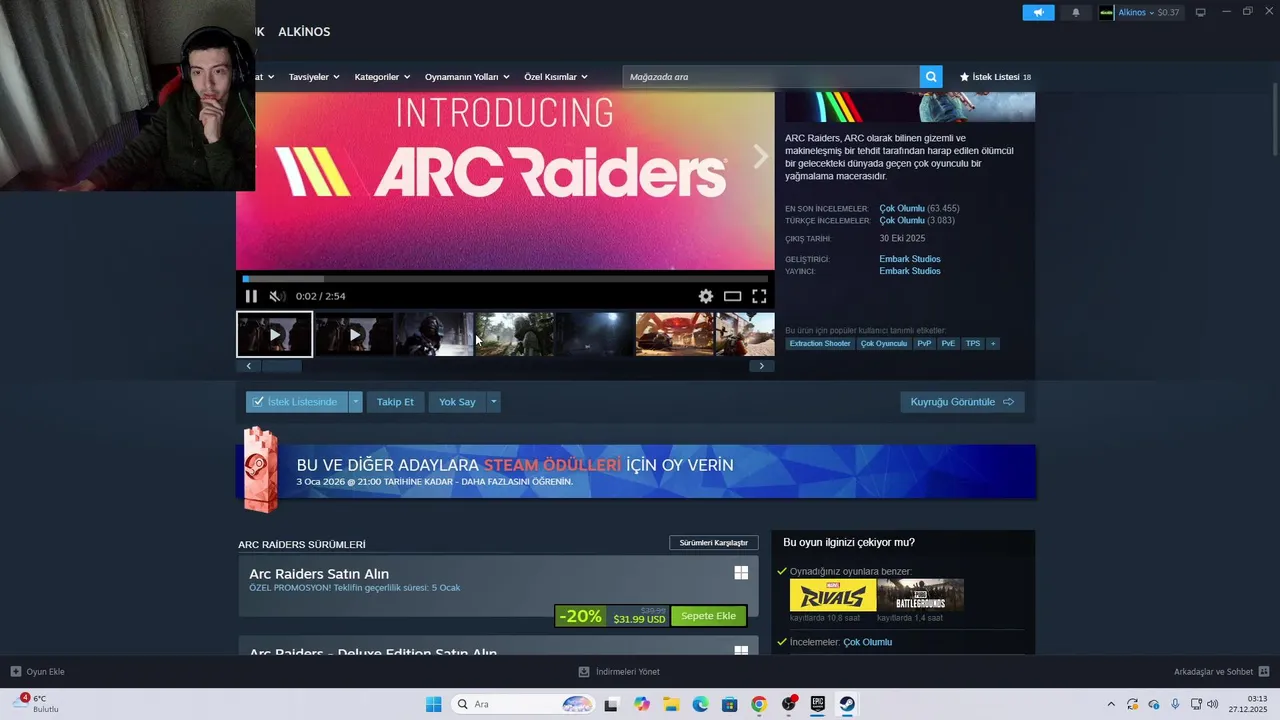The height and width of the screenshot is (720, 1280).
Task: Open Steam announcements megaphone button
Action: (x=1038, y=12)
